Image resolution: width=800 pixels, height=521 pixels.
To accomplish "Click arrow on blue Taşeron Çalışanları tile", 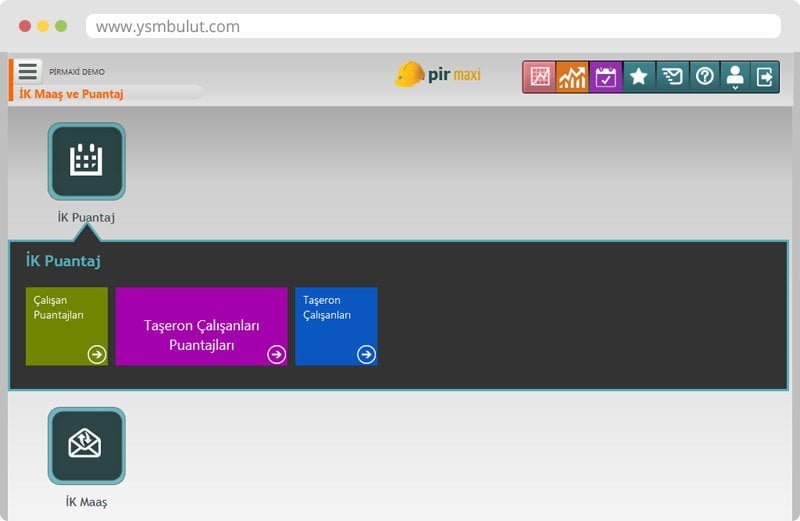I will [x=366, y=354].
